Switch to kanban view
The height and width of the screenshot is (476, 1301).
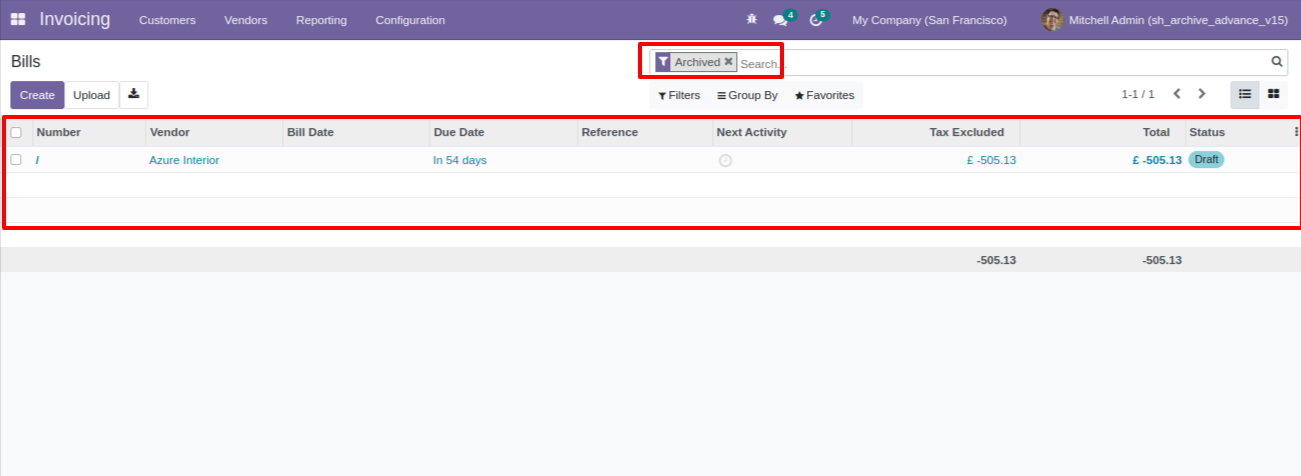click(1274, 94)
